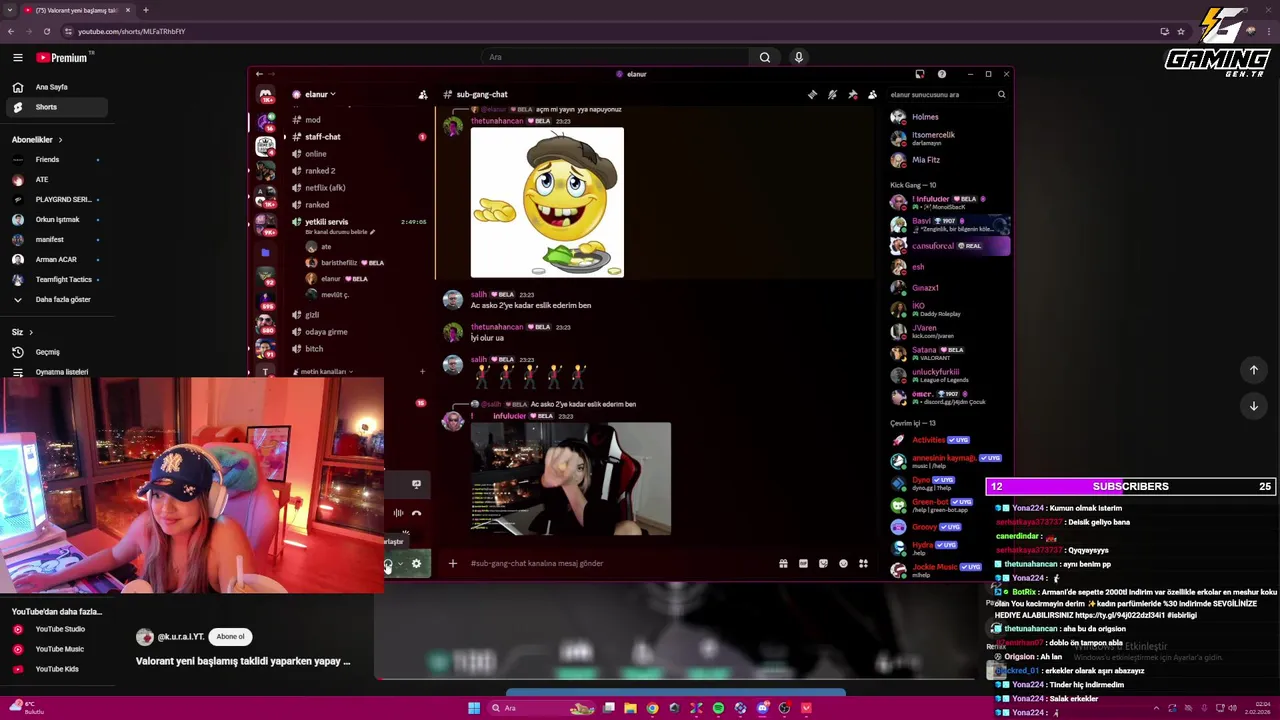The width and height of the screenshot is (1280, 720).
Task: Open the gift icon in message box
Action: coord(783,563)
